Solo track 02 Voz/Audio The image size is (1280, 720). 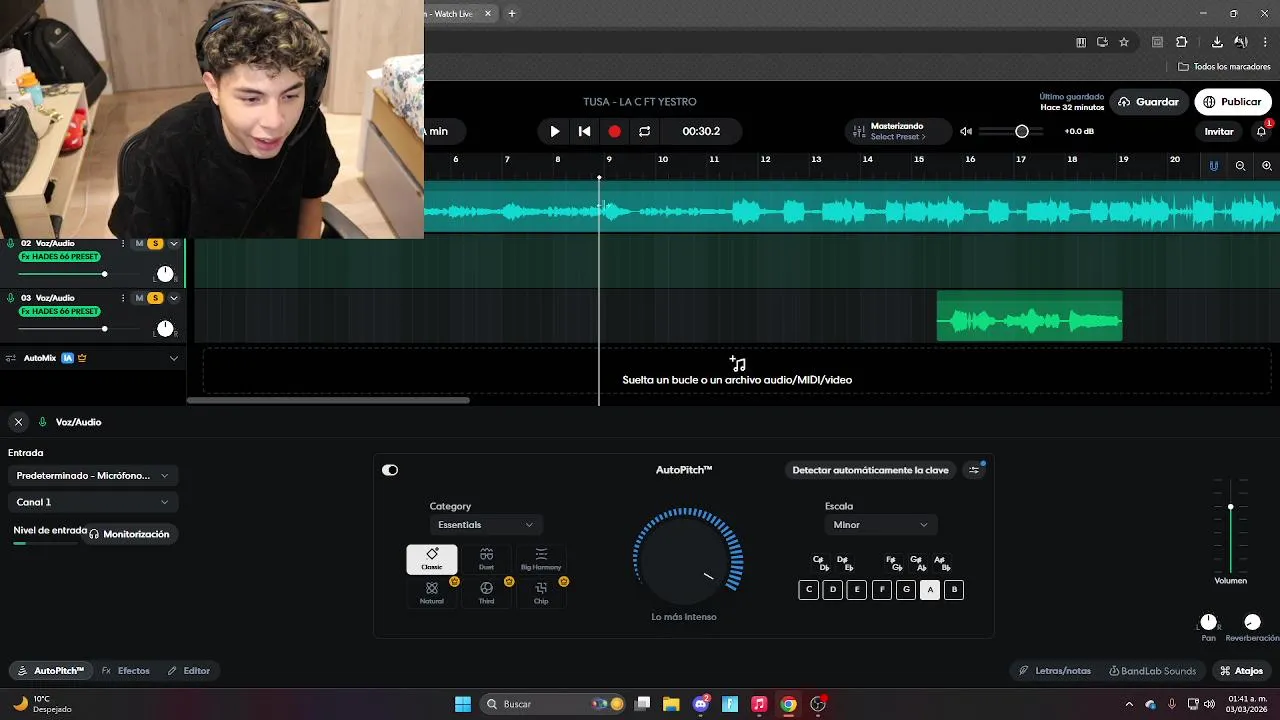(x=155, y=243)
